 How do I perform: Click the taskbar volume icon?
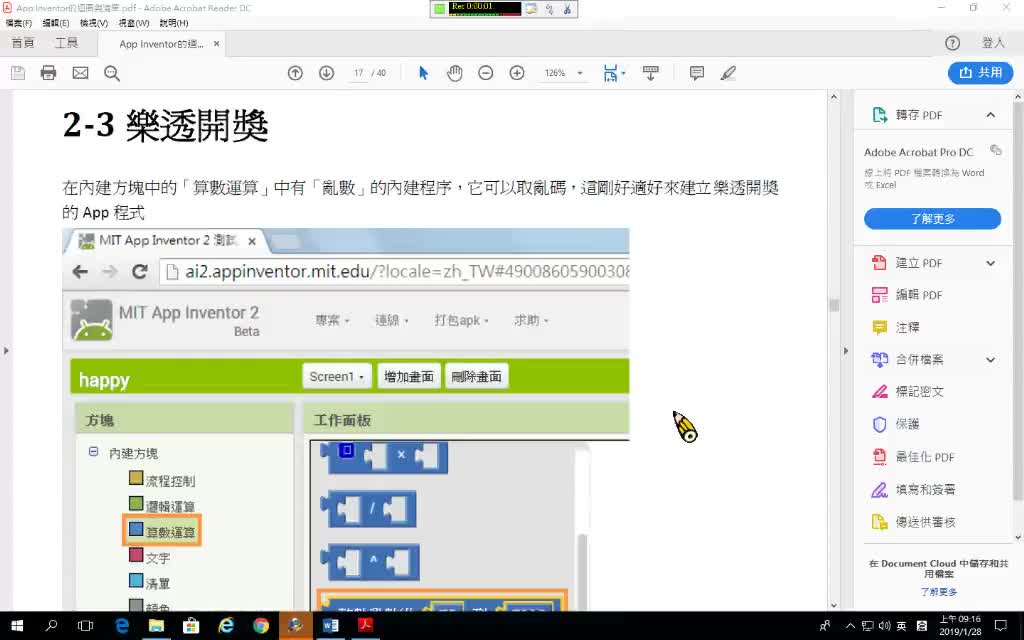pos(885,626)
